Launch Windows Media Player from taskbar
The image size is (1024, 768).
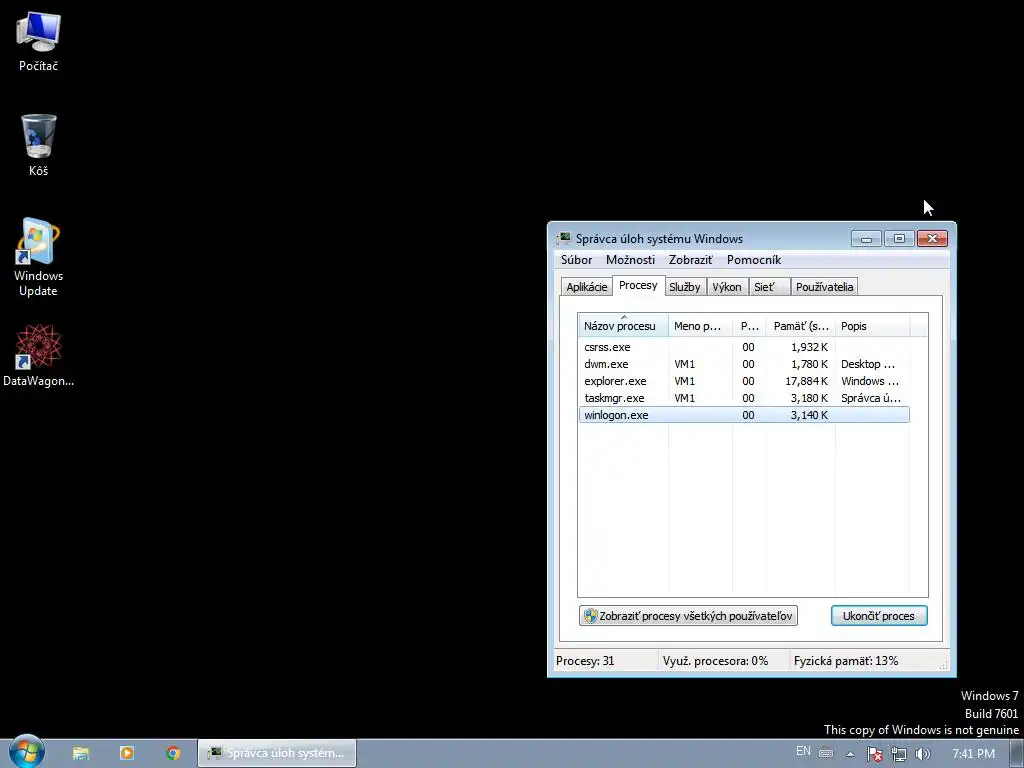(x=127, y=753)
